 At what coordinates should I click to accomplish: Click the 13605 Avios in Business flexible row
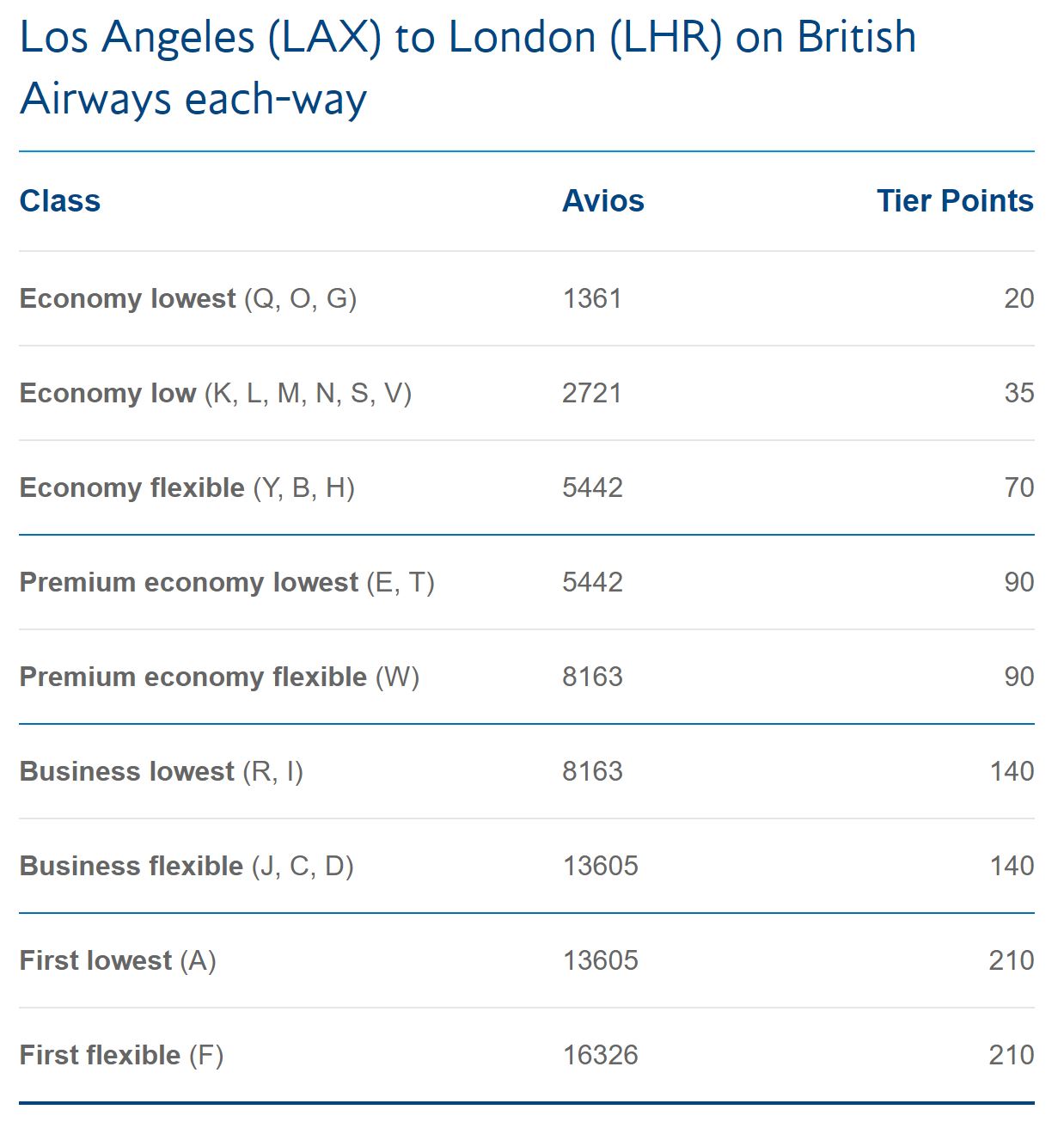(601, 866)
